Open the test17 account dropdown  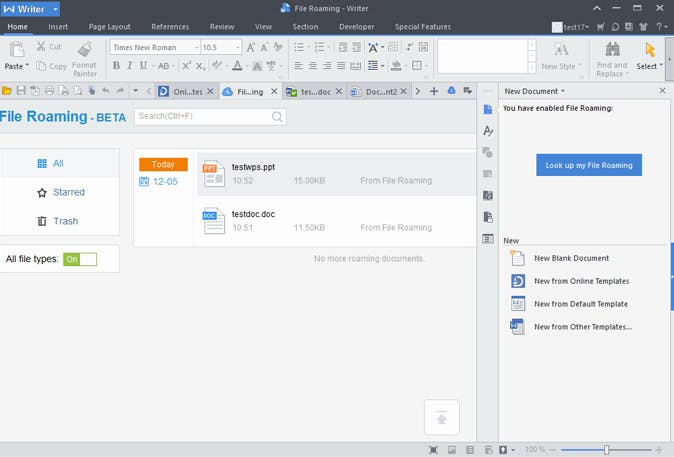pyautogui.click(x=587, y=27)
